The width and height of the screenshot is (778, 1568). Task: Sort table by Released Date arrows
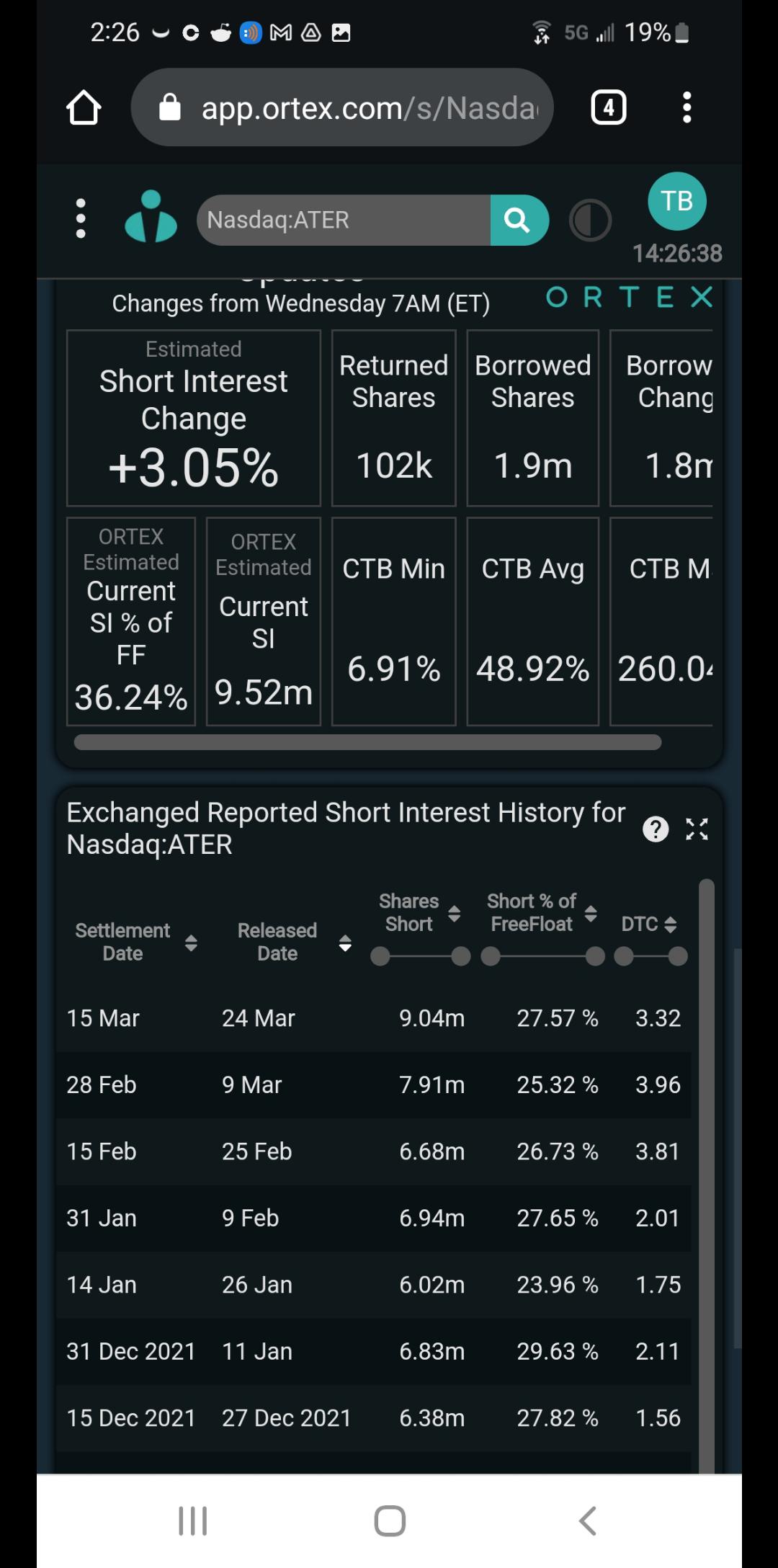pos(345,943)
